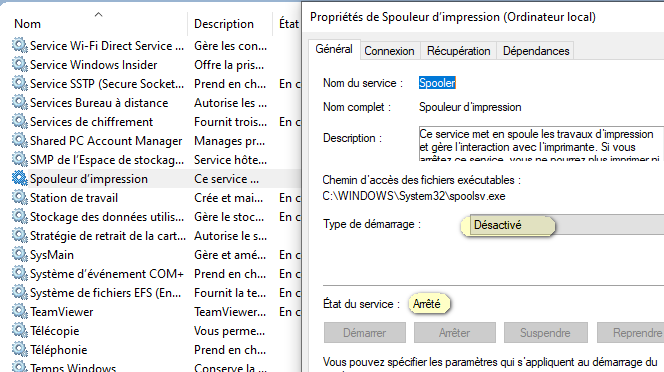Switch to the Connexion tab
Image resolution: width=664 pixels, height=372 pixels.
click(x=389, y=51)
